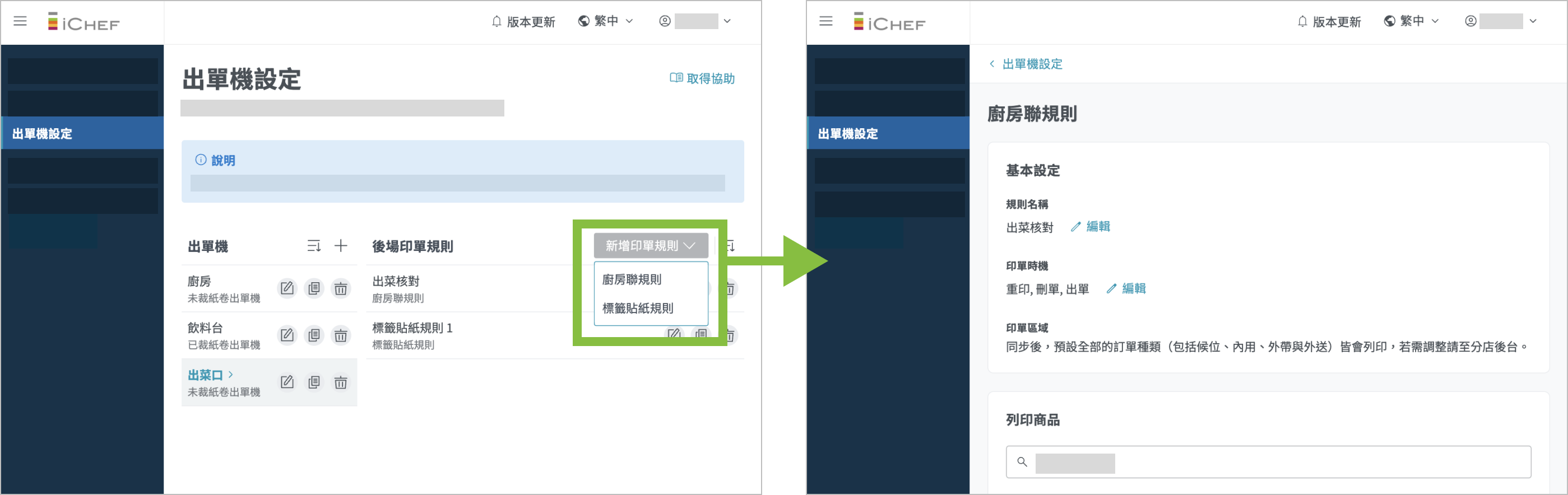Add a new printer with plus icon
Image resolution: width=1568 pixels, height=495 pixels.
[x=341, y=246]
